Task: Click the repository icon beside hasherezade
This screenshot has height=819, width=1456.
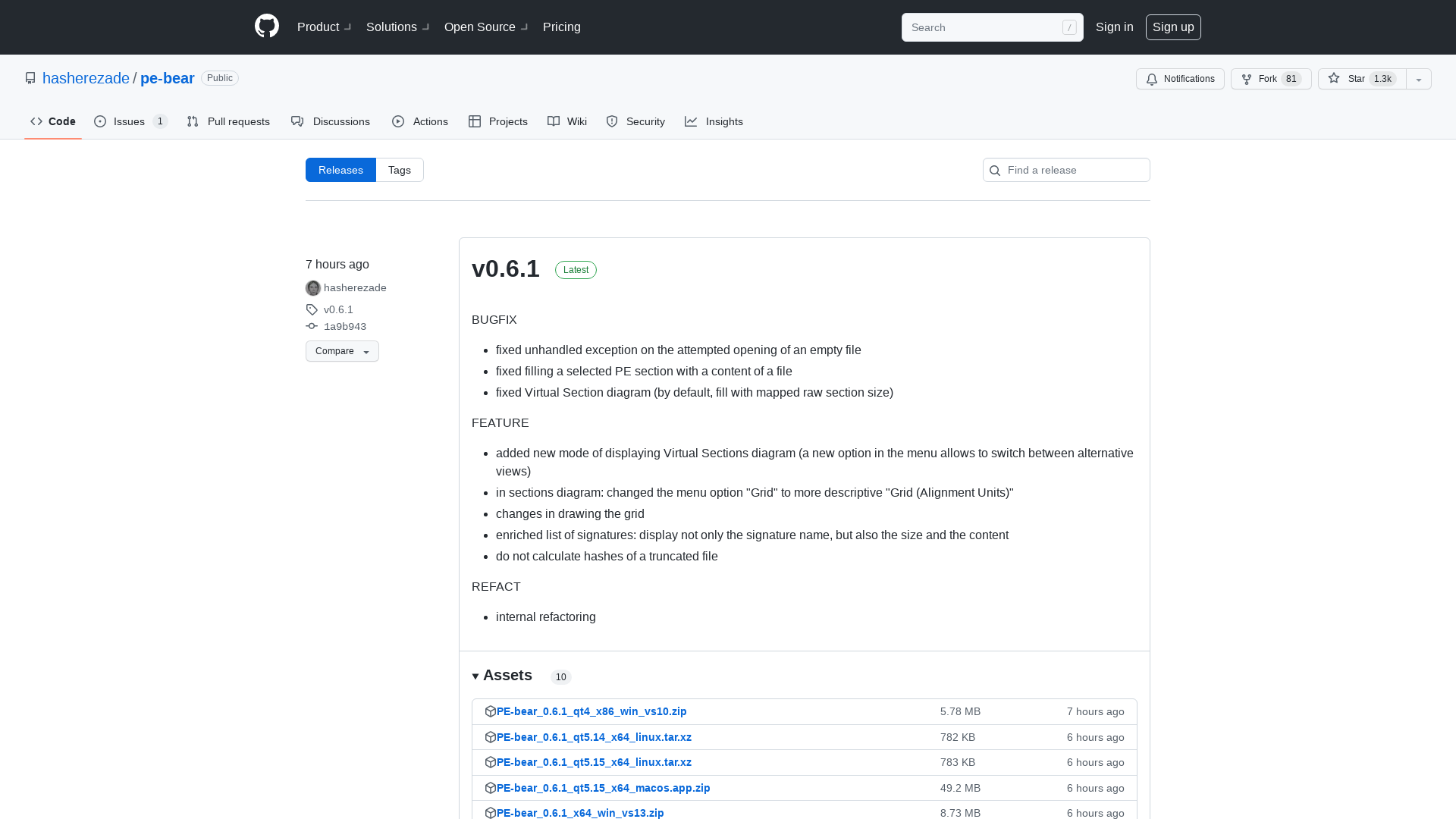Action: pyautogui.click(x=30, y=78)
